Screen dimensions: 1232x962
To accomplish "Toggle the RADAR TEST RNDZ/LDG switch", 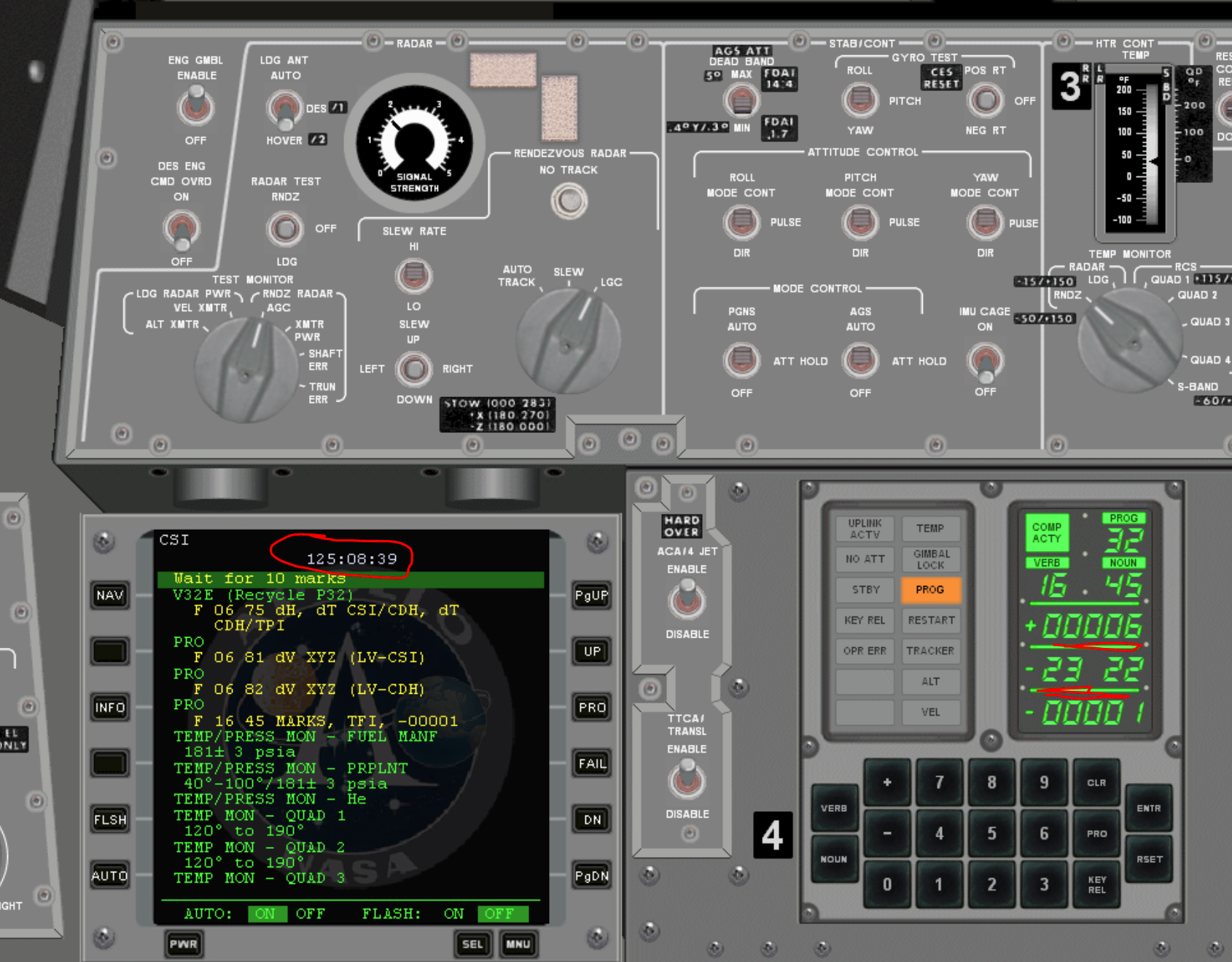I will tap(285, 229).
